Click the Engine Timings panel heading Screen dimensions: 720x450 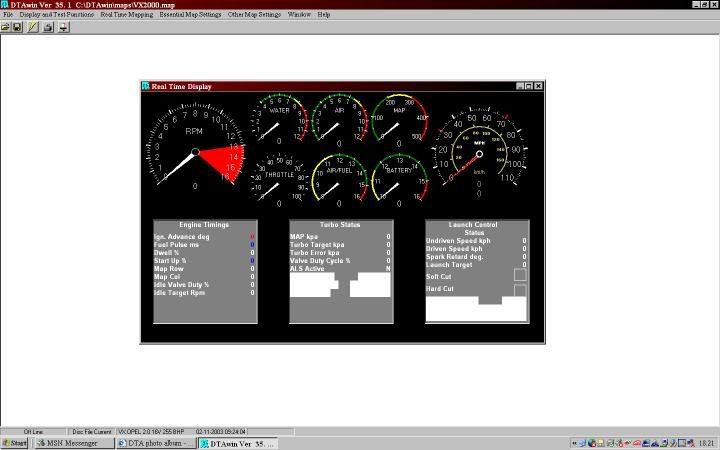tap(204, 225)
